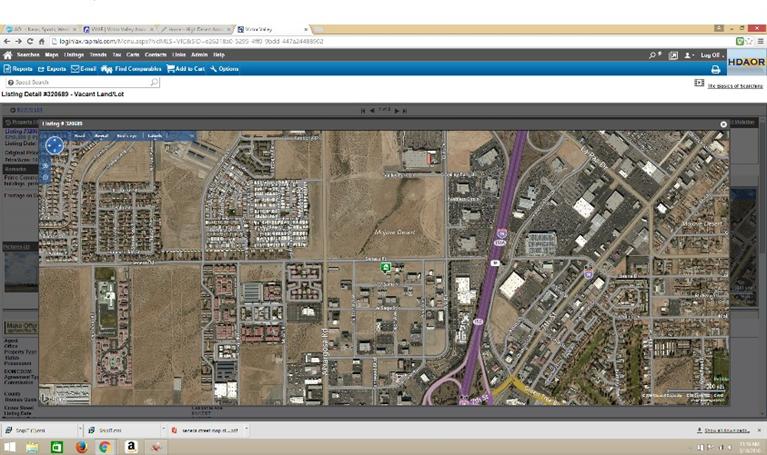Print the listing with printer icon
Image resolution: width=767 pixels, height=455 pixels.
tap(715, 69)
